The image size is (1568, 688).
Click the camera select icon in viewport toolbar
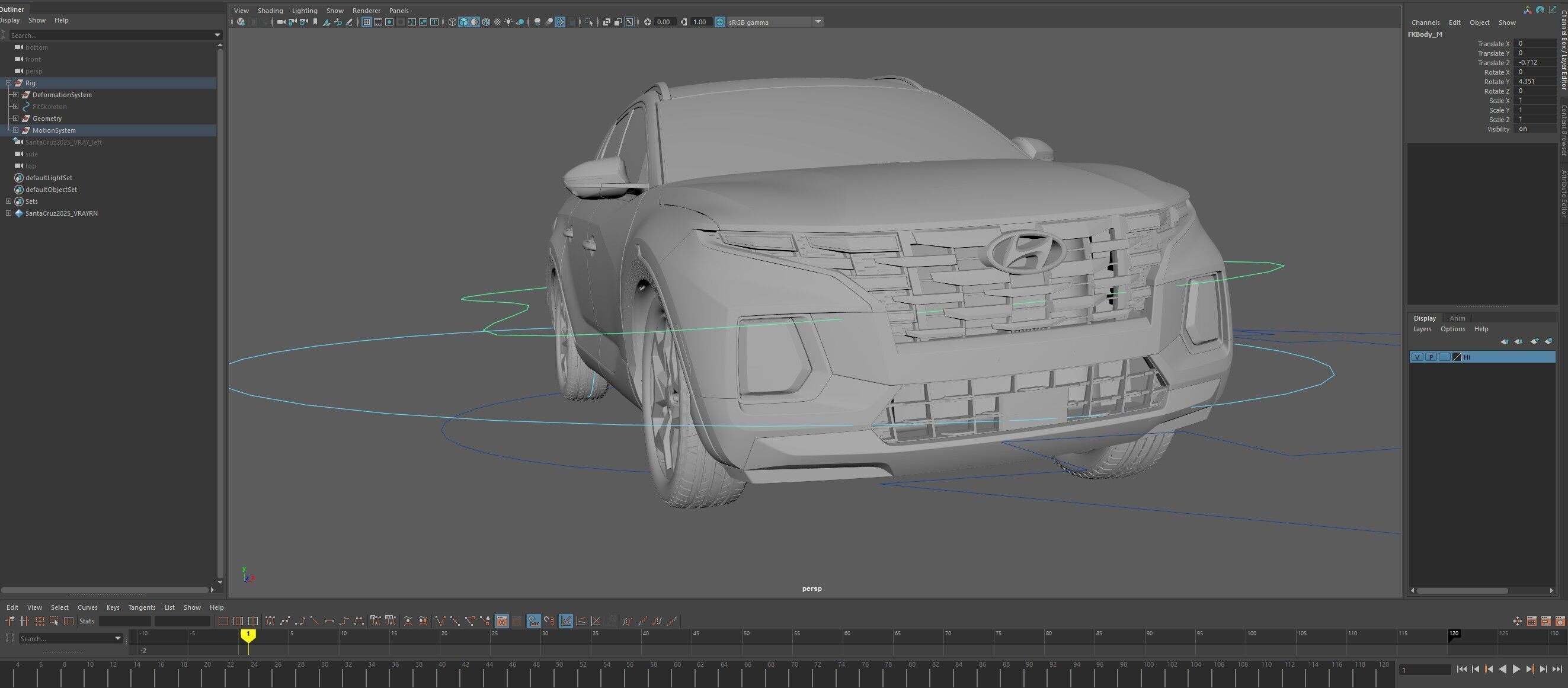click(281, 22)
